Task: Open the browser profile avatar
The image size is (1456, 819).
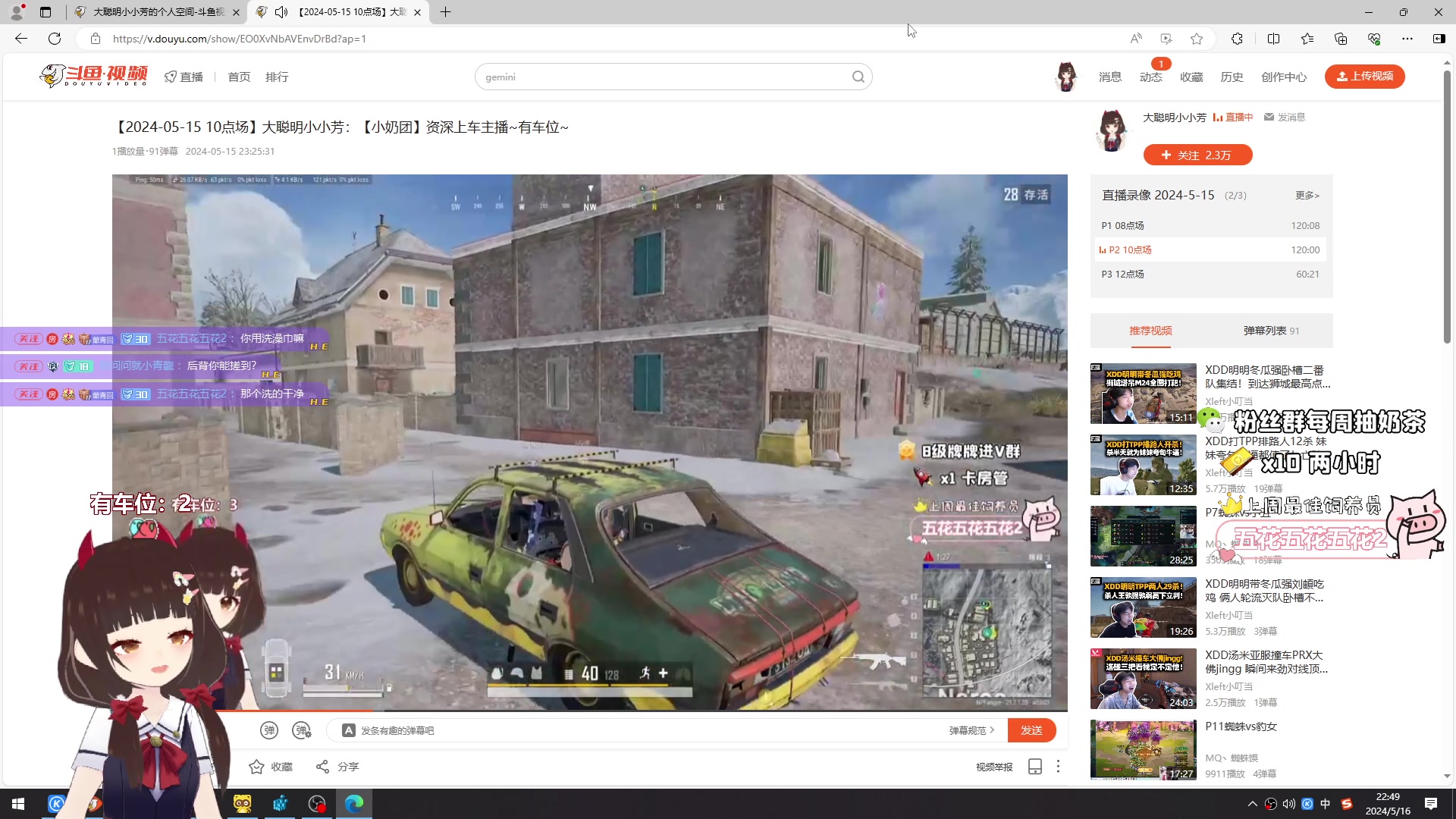Action: click(17, 12)
